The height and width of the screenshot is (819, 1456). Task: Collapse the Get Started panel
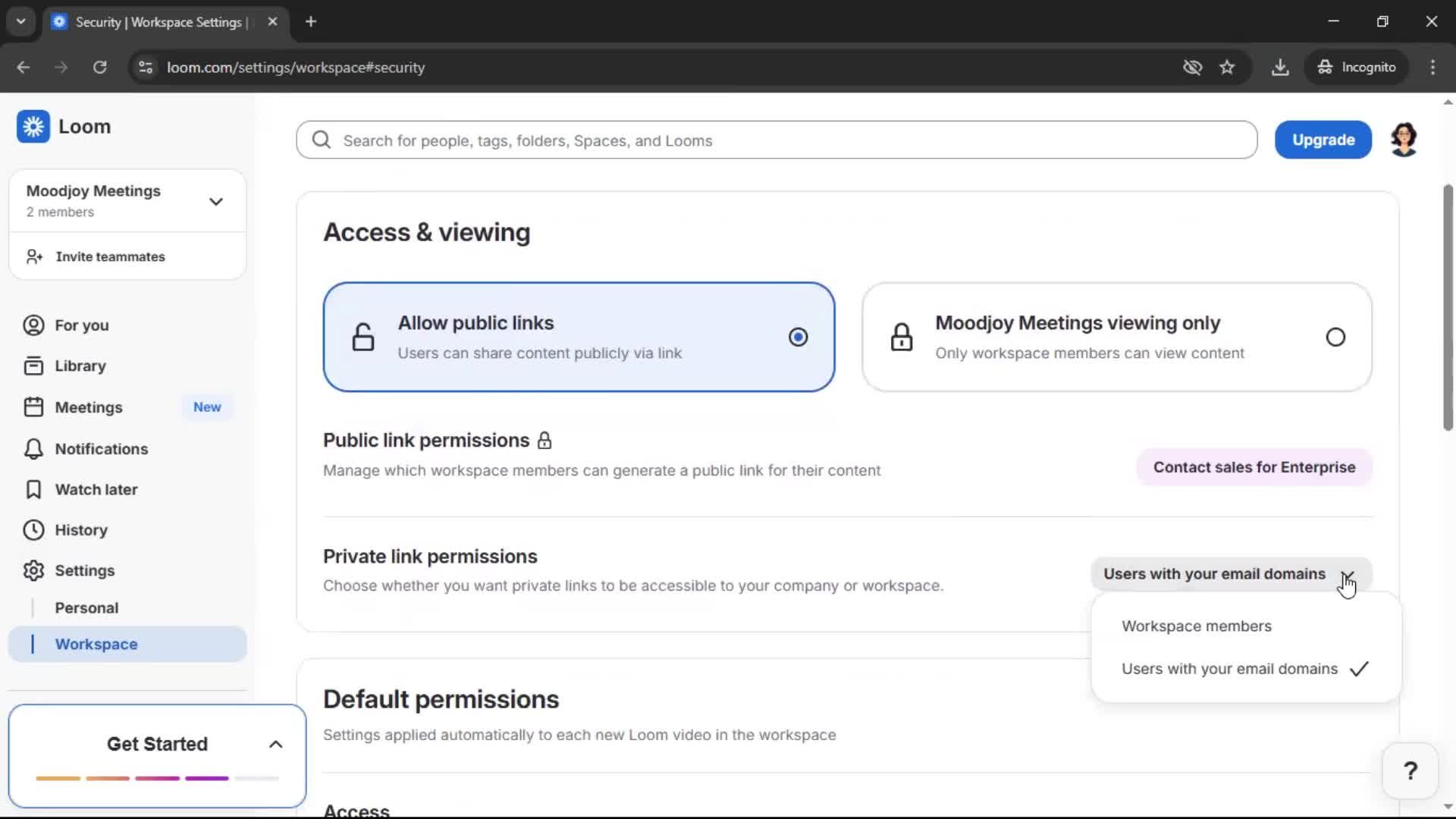pyautogui.click(x=275, y=744)
